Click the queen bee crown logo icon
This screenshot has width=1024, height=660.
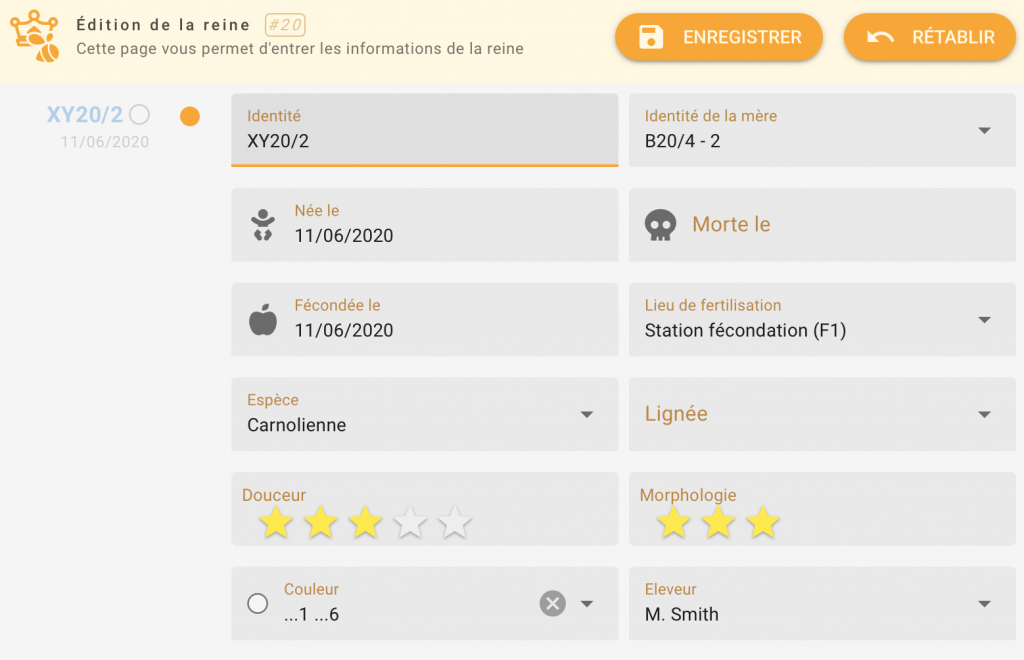[36, 37]
